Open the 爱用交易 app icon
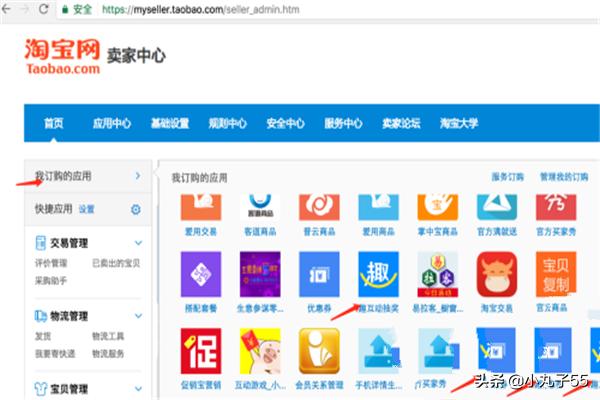Image resolution: width=600 pixels, height=400 pixels. [x=201, y=207]
